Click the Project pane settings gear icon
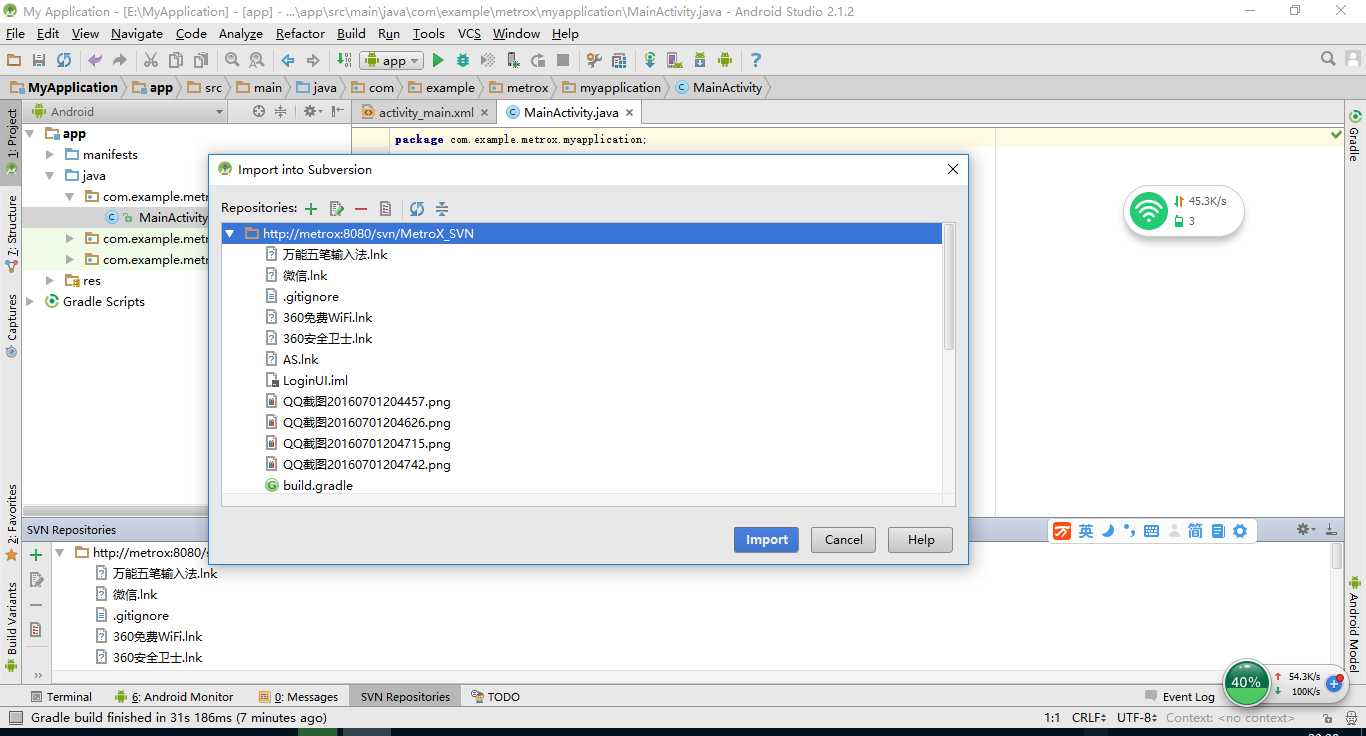 coord(310,111)
